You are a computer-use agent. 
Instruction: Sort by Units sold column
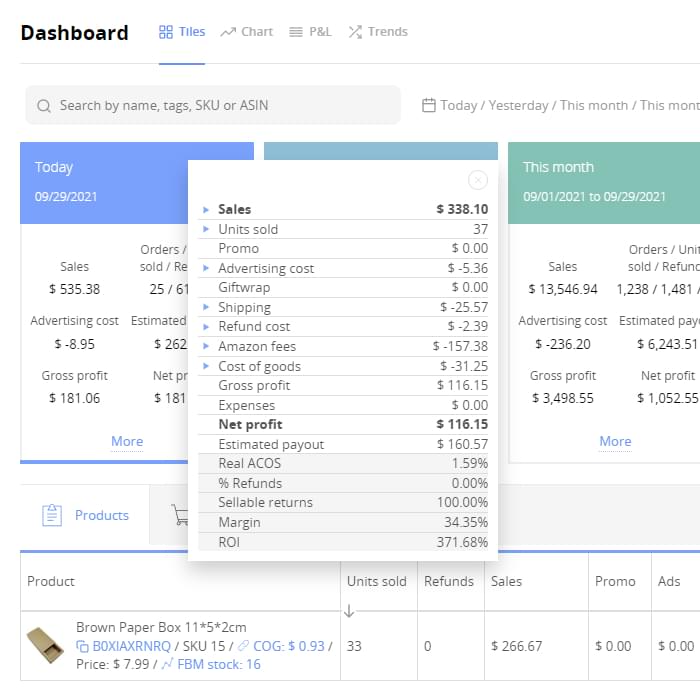pyautogui.click(x=377, y=581)
